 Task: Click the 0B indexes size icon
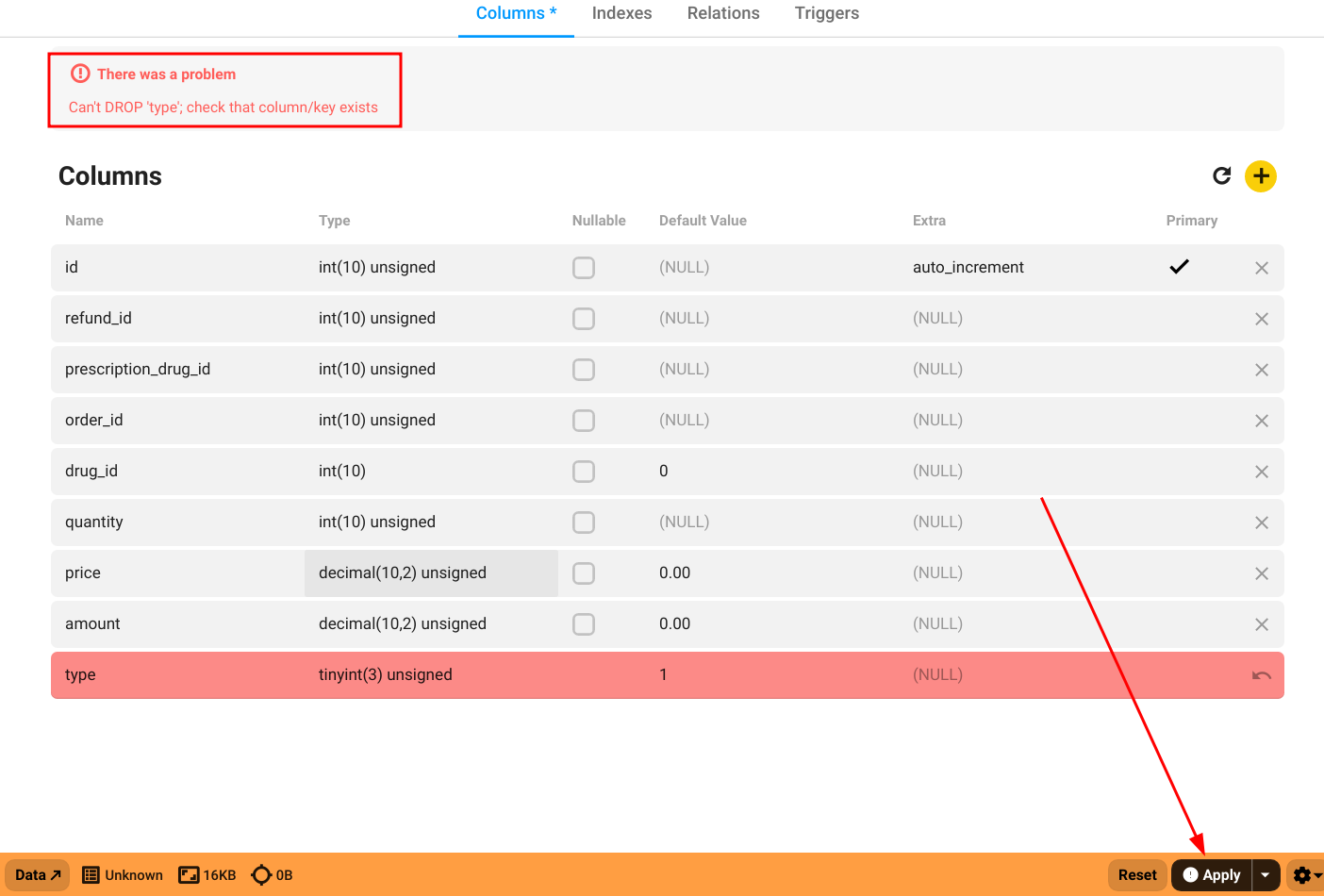point(271,874)
